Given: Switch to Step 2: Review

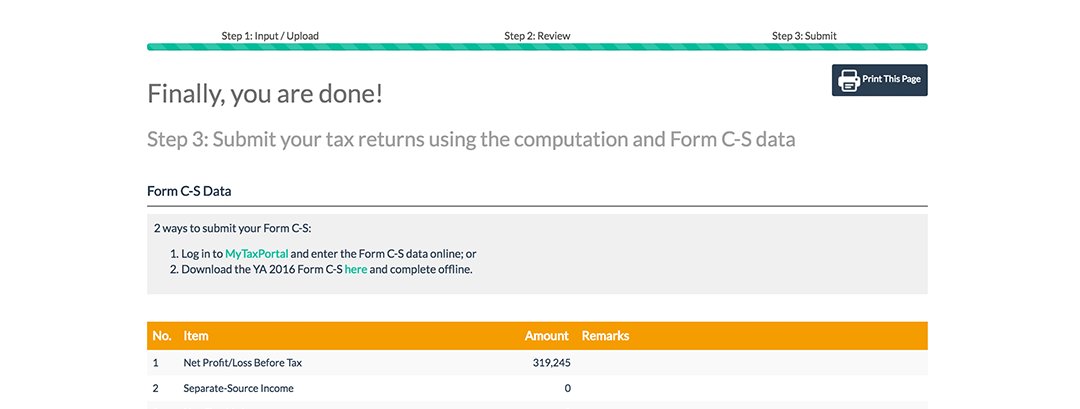Looking at the screenshot, I should (x=537, y=36).
